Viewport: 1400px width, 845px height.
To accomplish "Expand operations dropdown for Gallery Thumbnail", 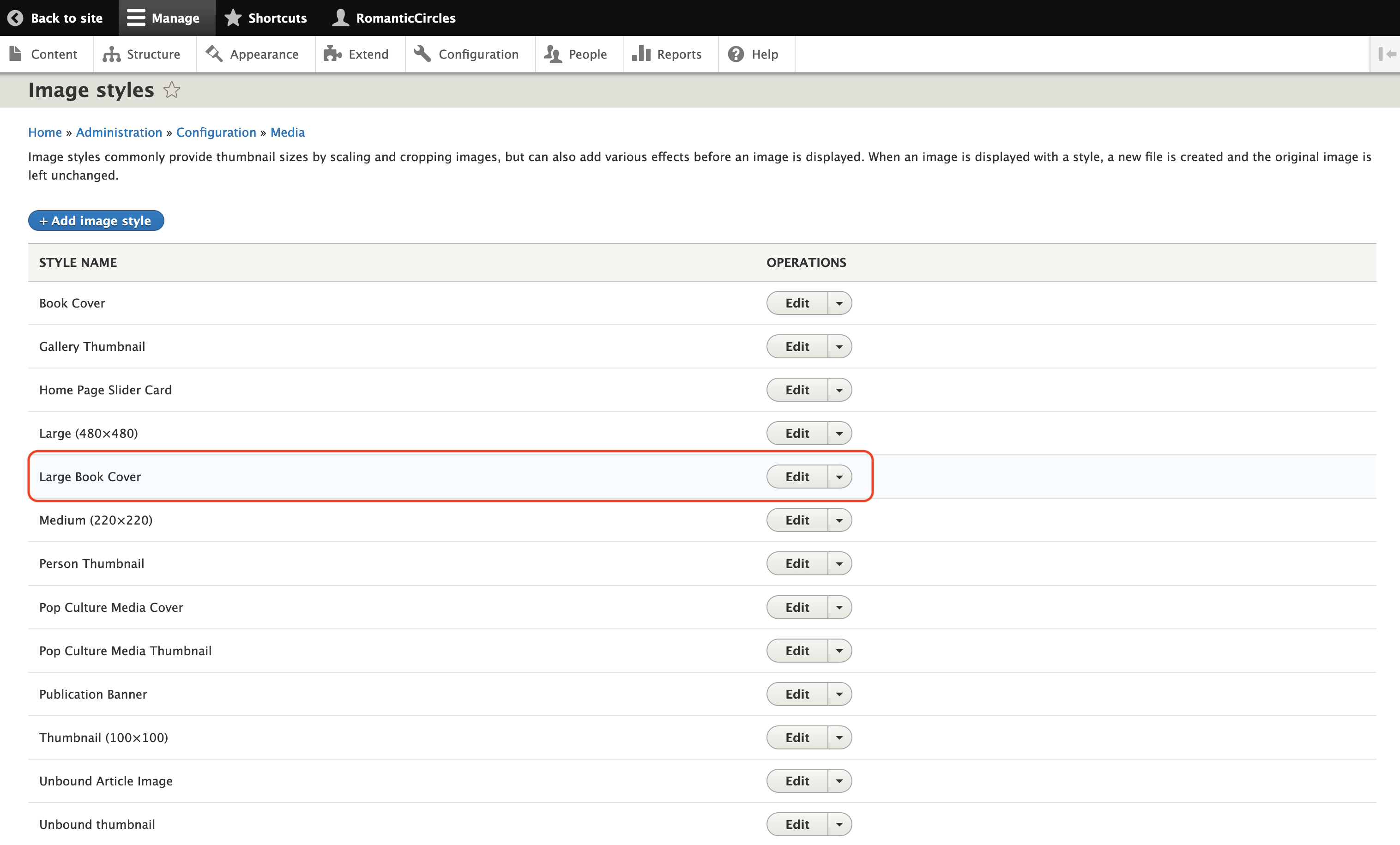I will [x=839, y=347].
